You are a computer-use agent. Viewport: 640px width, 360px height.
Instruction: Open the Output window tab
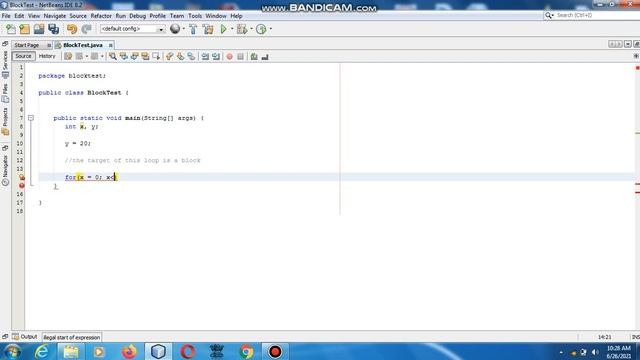pos(25,337)
